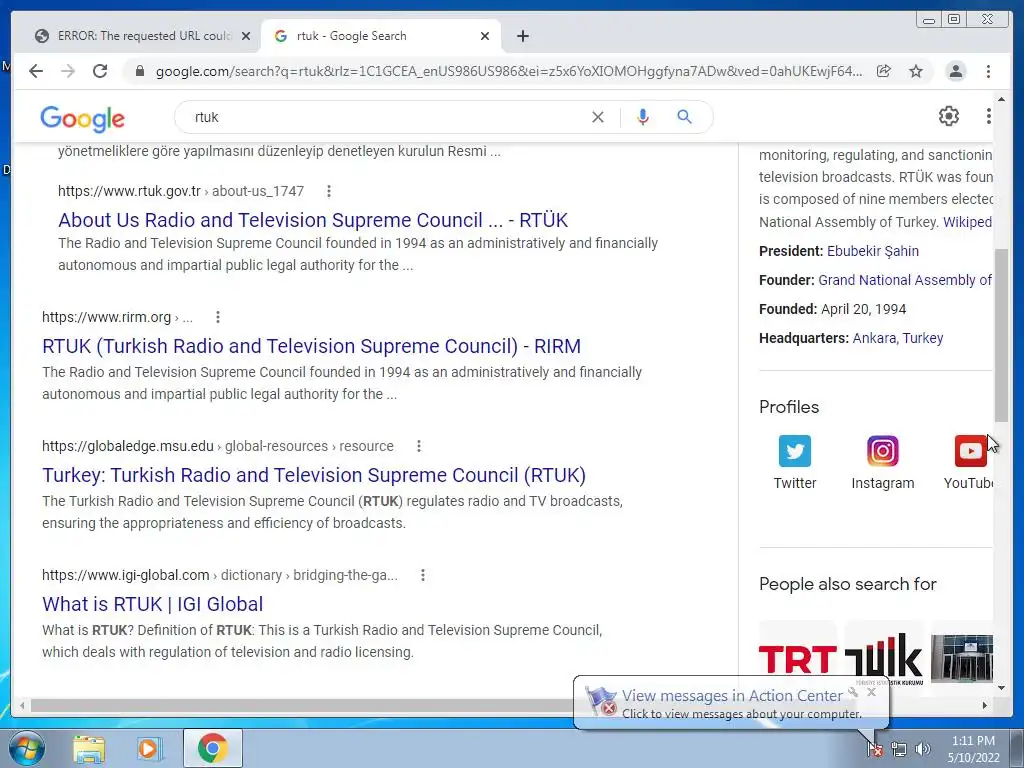This screenshot has height=768, width=1024.
Task: Open What is RTUK IGI Global link
Action: click(x=153, y=604)
